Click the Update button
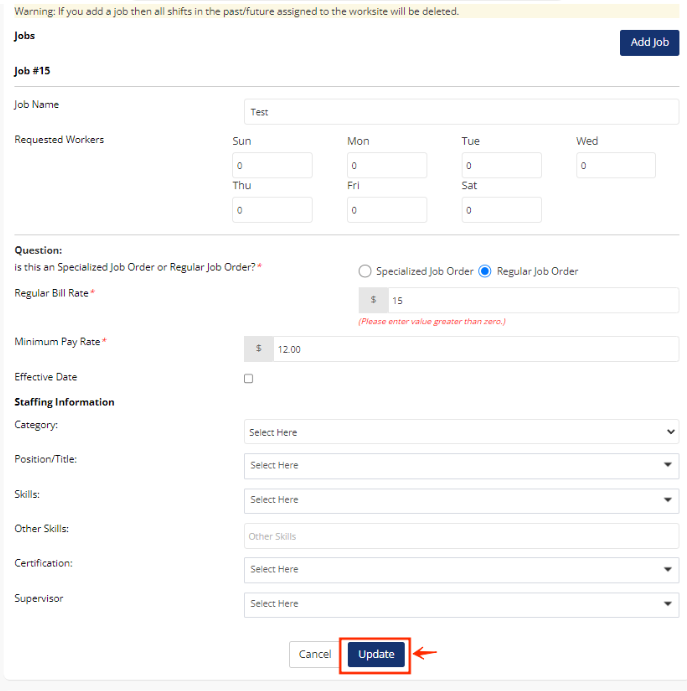 [376, 654]
